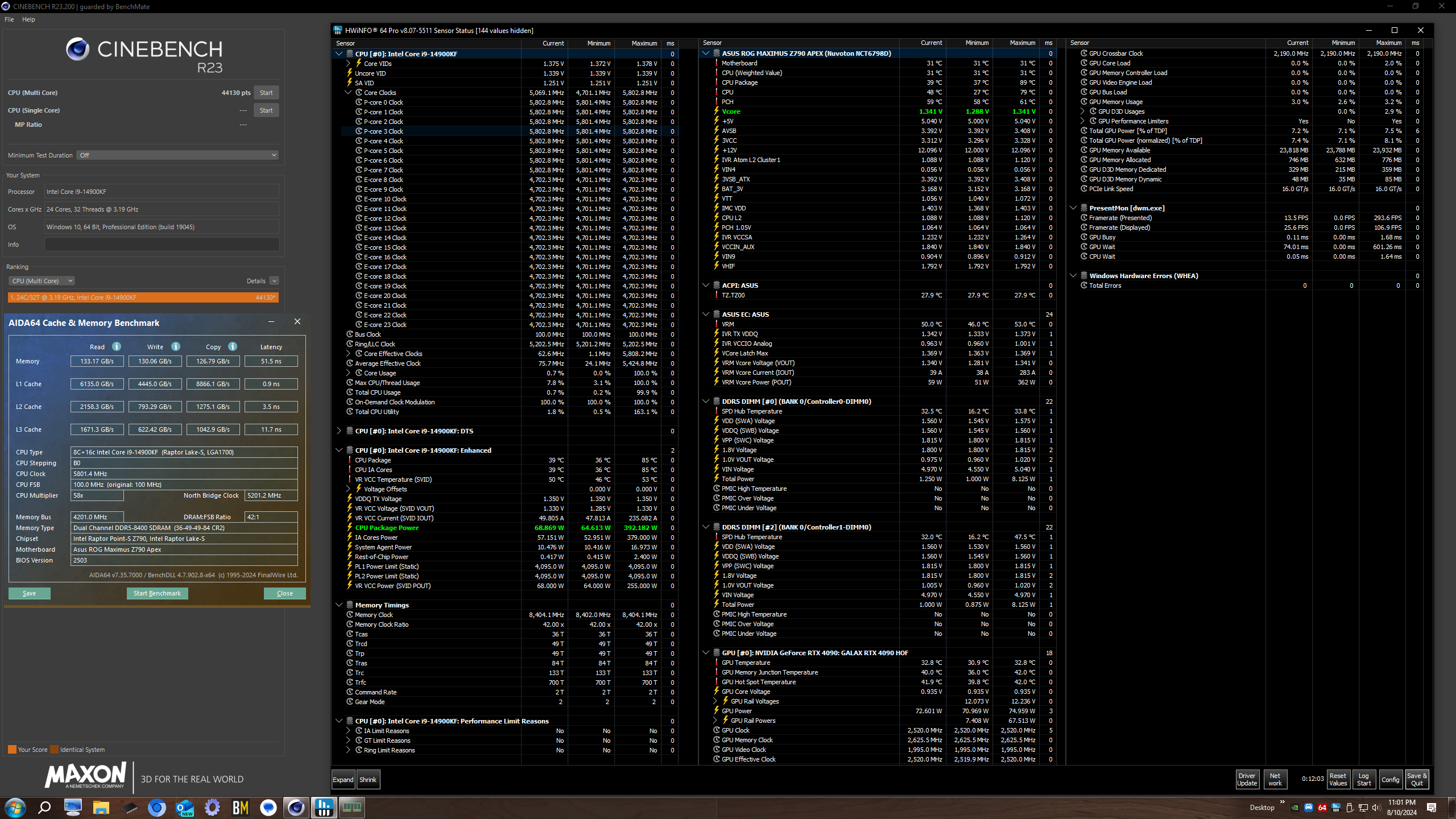Click the Save button in AIDA64
Image resolution: width=1456 pixels, height=819 pixels.
coord(30,593)
